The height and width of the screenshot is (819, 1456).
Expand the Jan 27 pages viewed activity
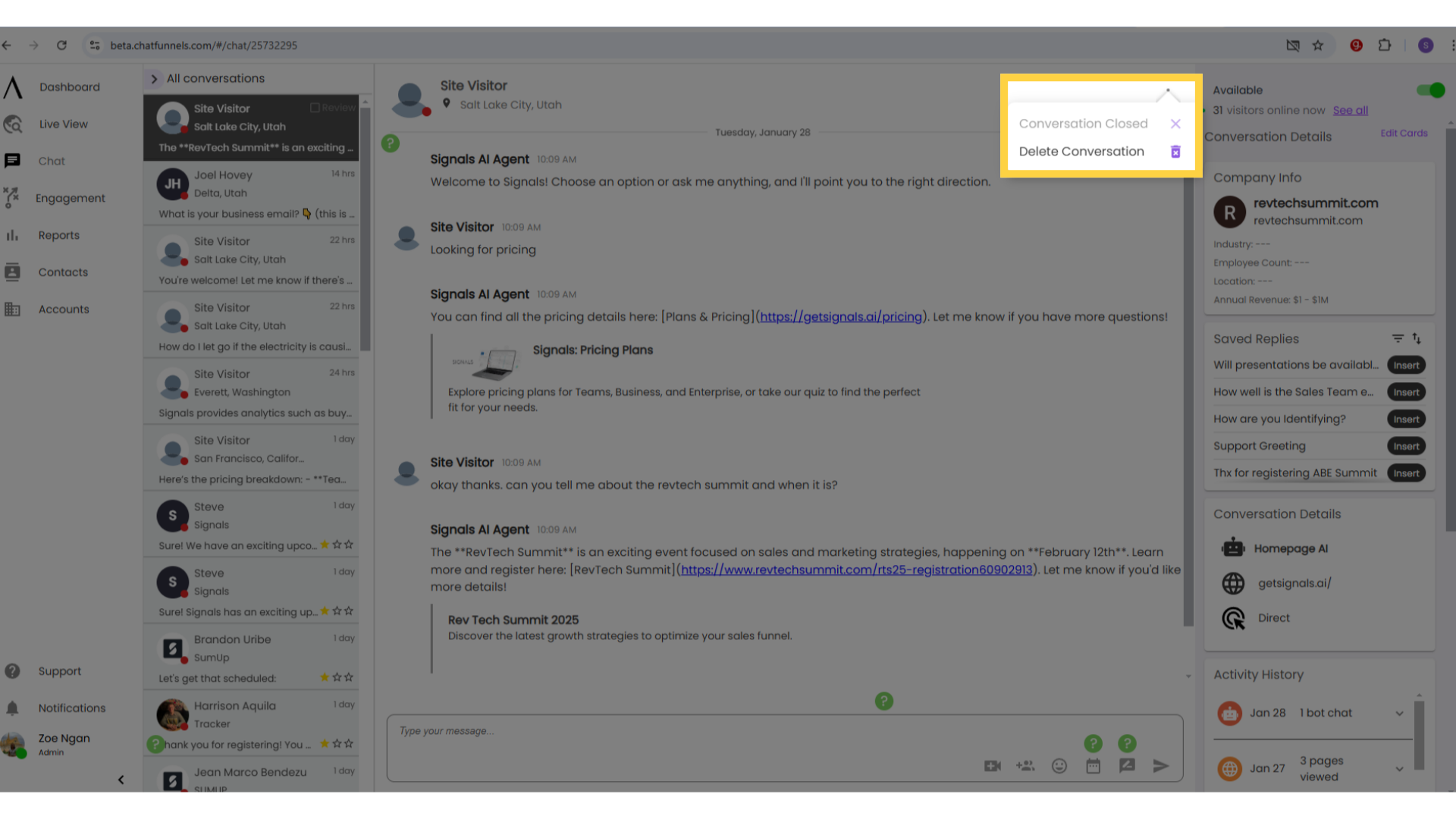click(x=1399, y=769)
